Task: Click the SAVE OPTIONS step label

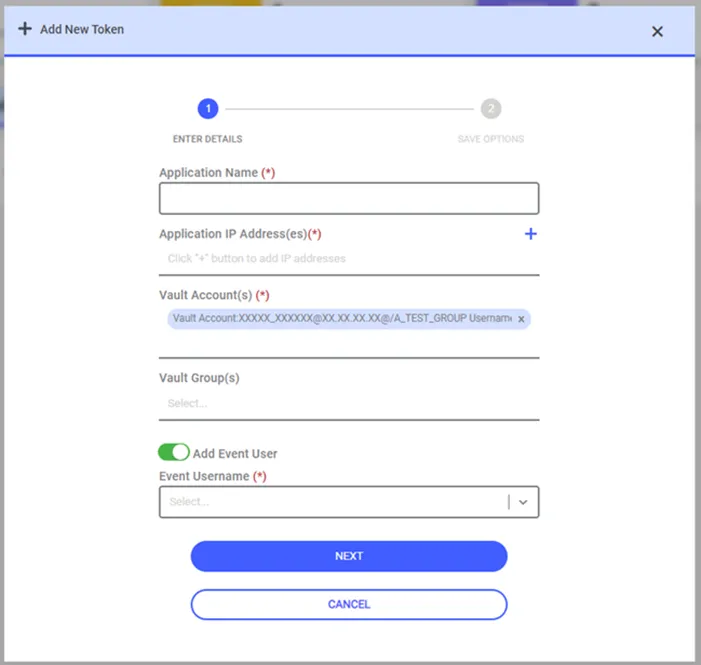Action: [x=491, y=139]
